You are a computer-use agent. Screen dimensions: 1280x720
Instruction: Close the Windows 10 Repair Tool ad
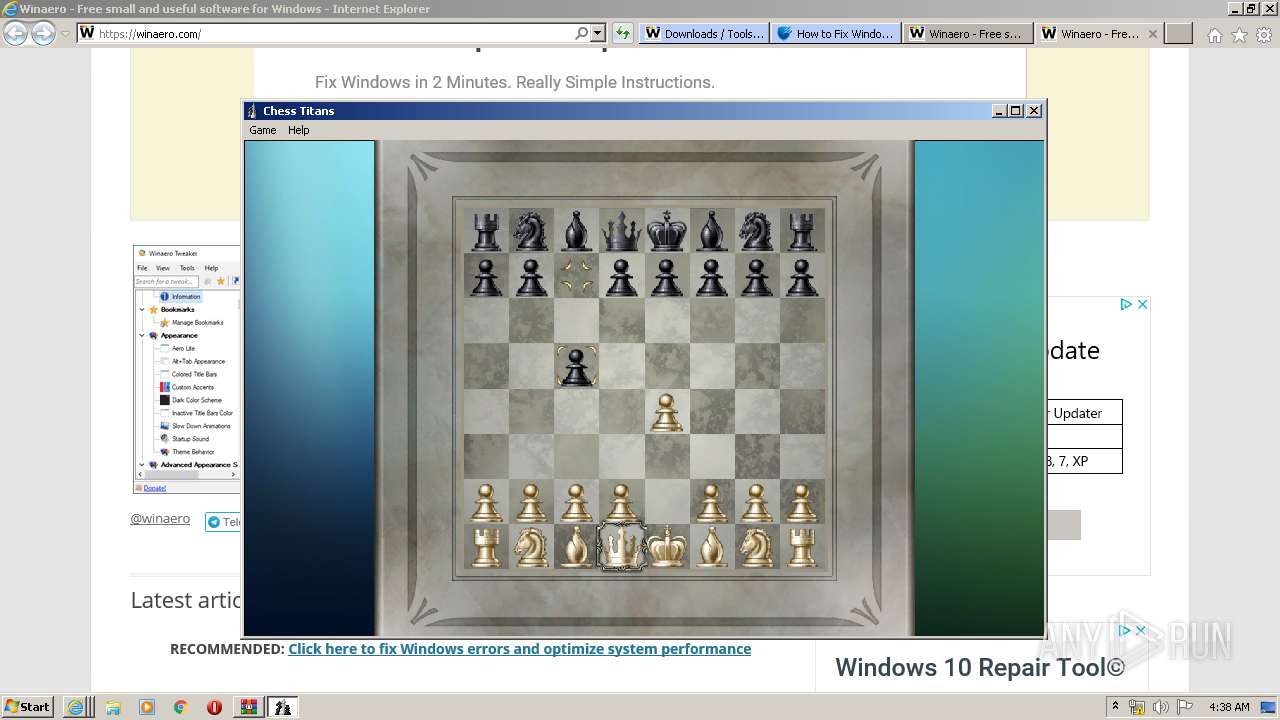click(x=1140, y=631)
